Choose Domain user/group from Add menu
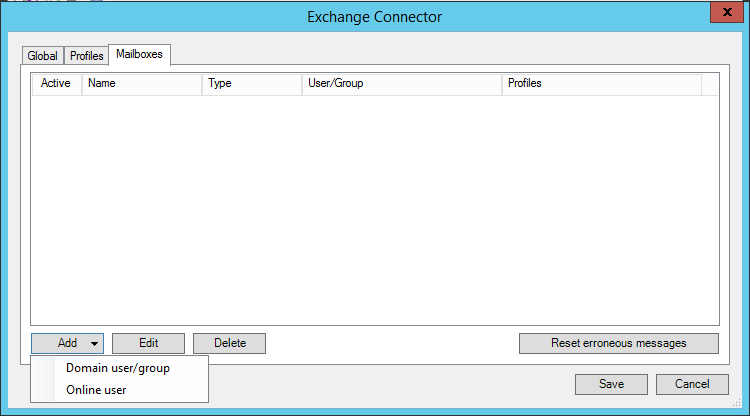The height and width of the screenshot is (416, 750). point(118,368)
